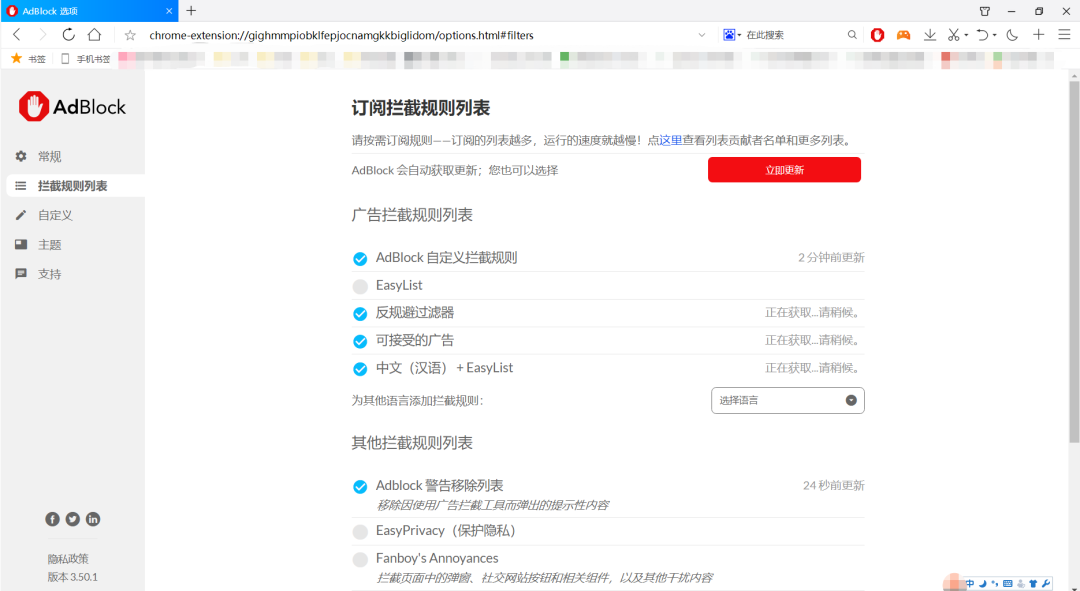Click the undo restore-closed-page arrow icon
Screen dimensions: 1080x591
click(x=983, y=34)
